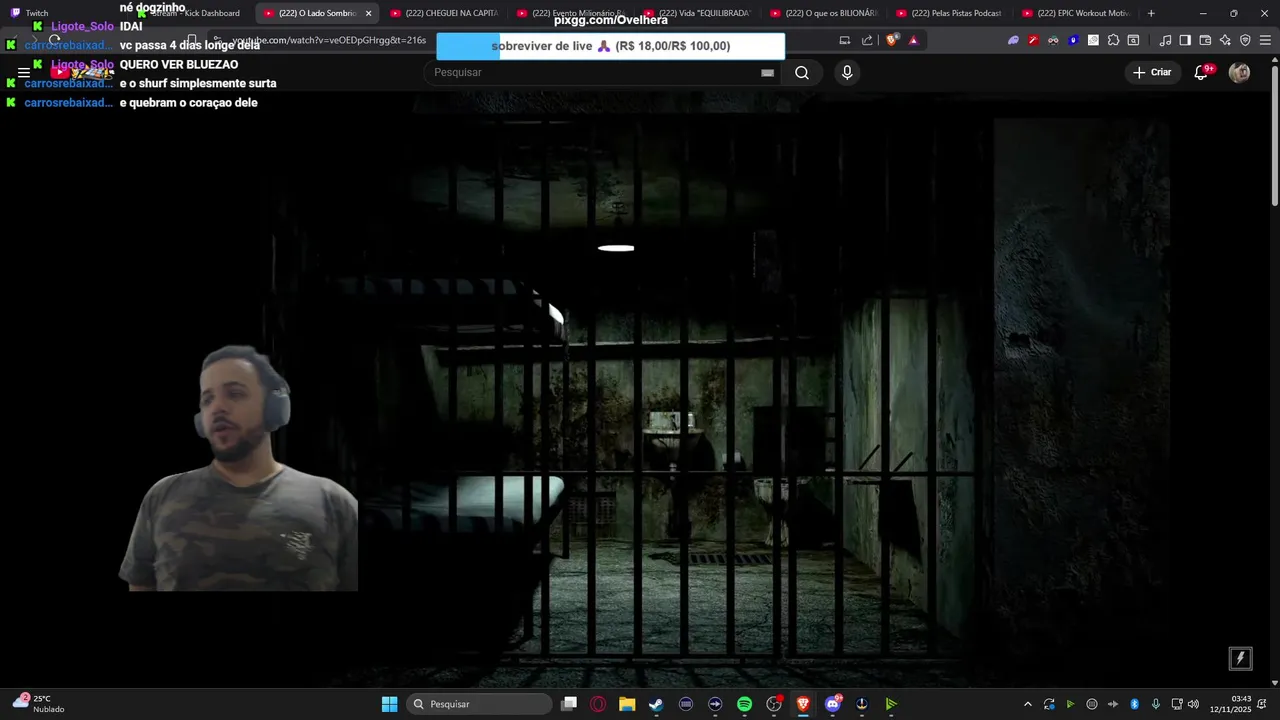The width and height of the screenshot is (1280, 720).
Task: Open Discord from the taskbar
Action: tap(832, 704)
